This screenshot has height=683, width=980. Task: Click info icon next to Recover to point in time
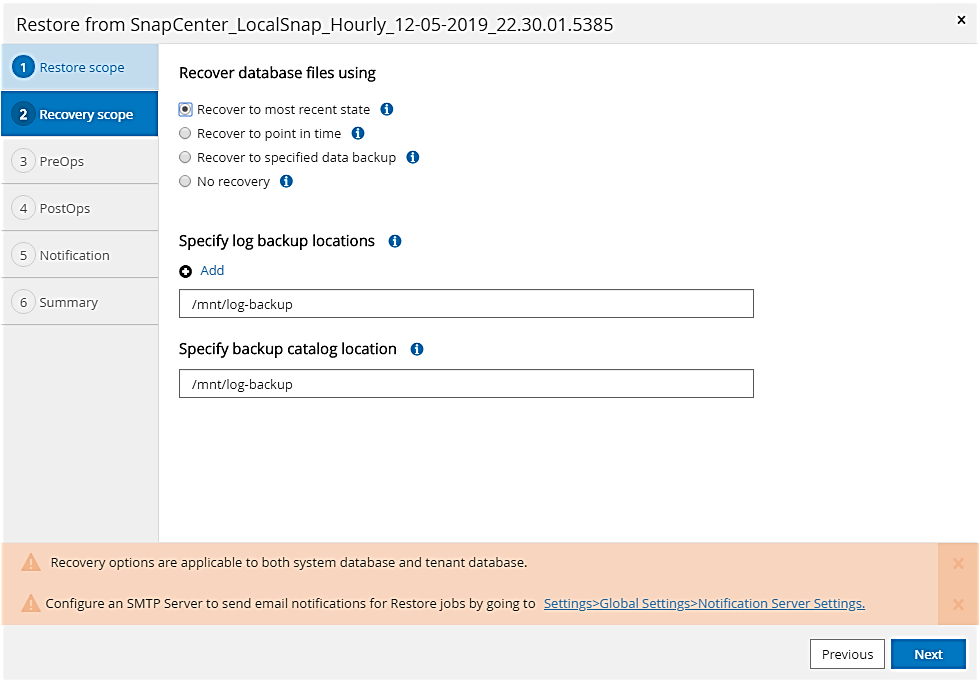coord(358,133)
